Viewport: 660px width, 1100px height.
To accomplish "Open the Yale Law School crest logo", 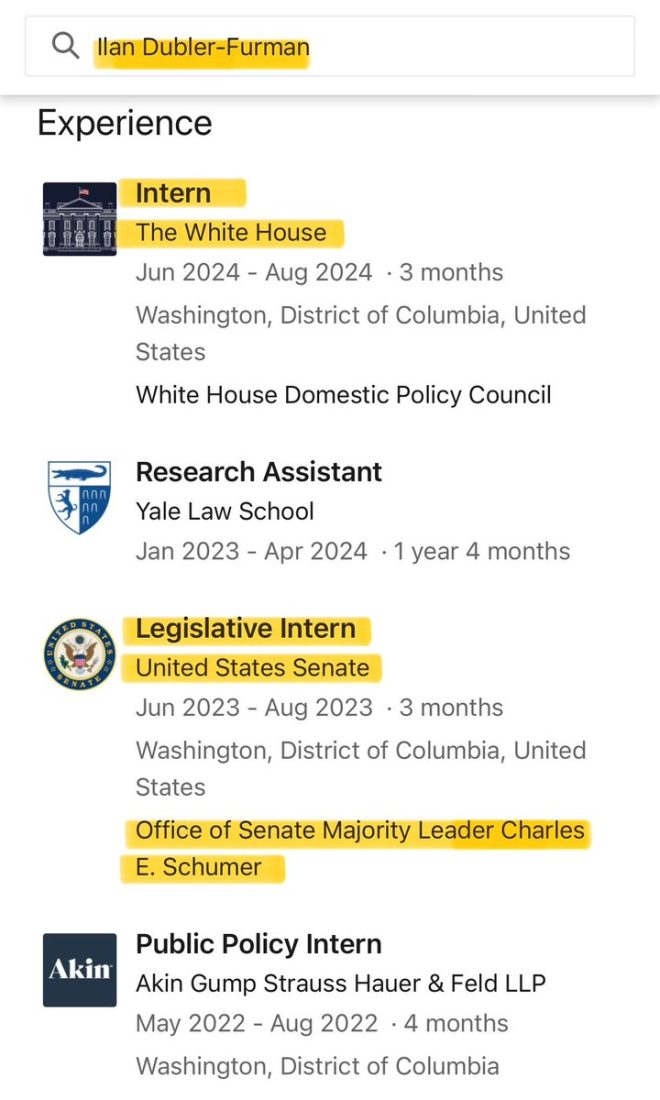I will (x=79, y=497).
